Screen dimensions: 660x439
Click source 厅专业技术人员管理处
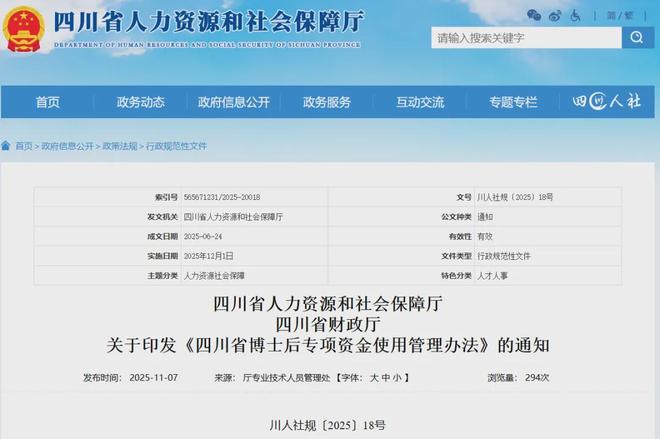[286, 378]
